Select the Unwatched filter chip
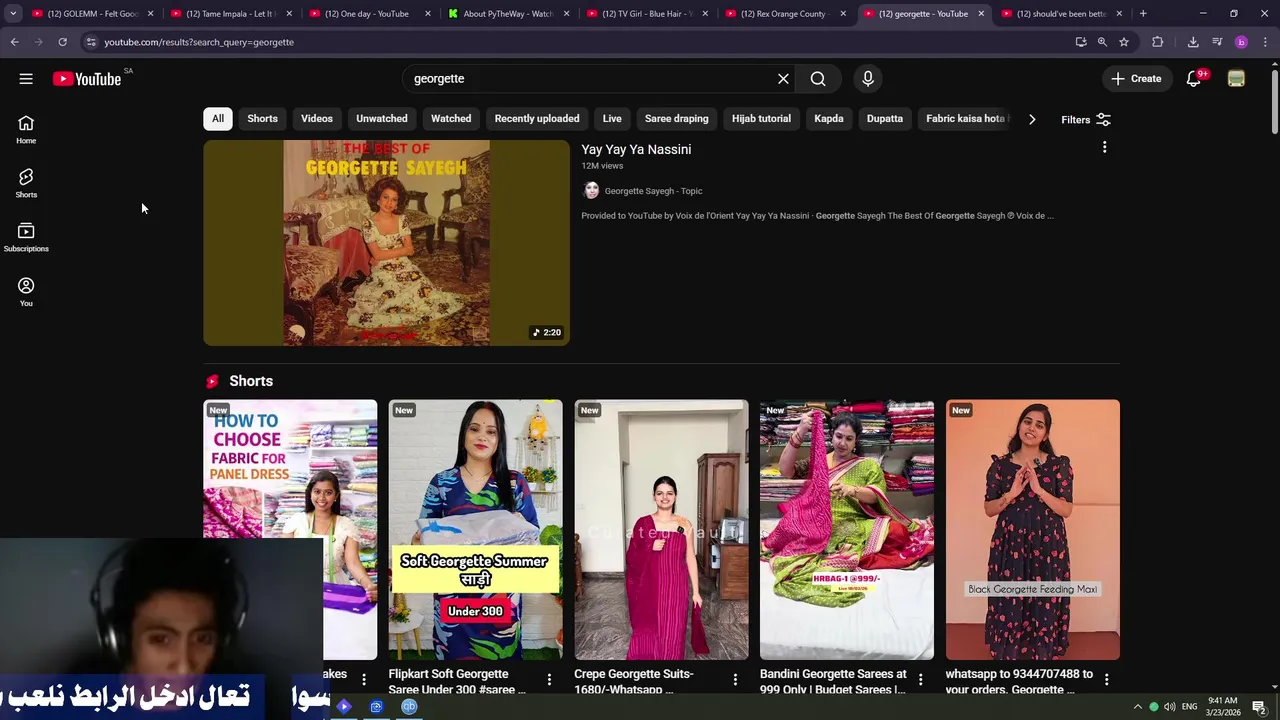The image size is (1280, 720). point(382,118)
